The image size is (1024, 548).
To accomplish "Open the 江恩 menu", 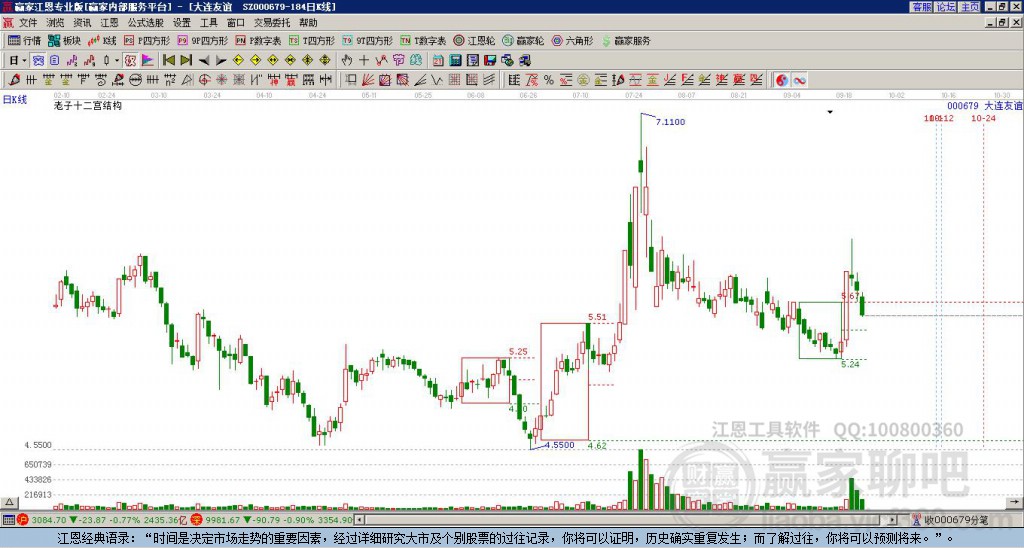I will pyautogui.click(x=109, y=23).
